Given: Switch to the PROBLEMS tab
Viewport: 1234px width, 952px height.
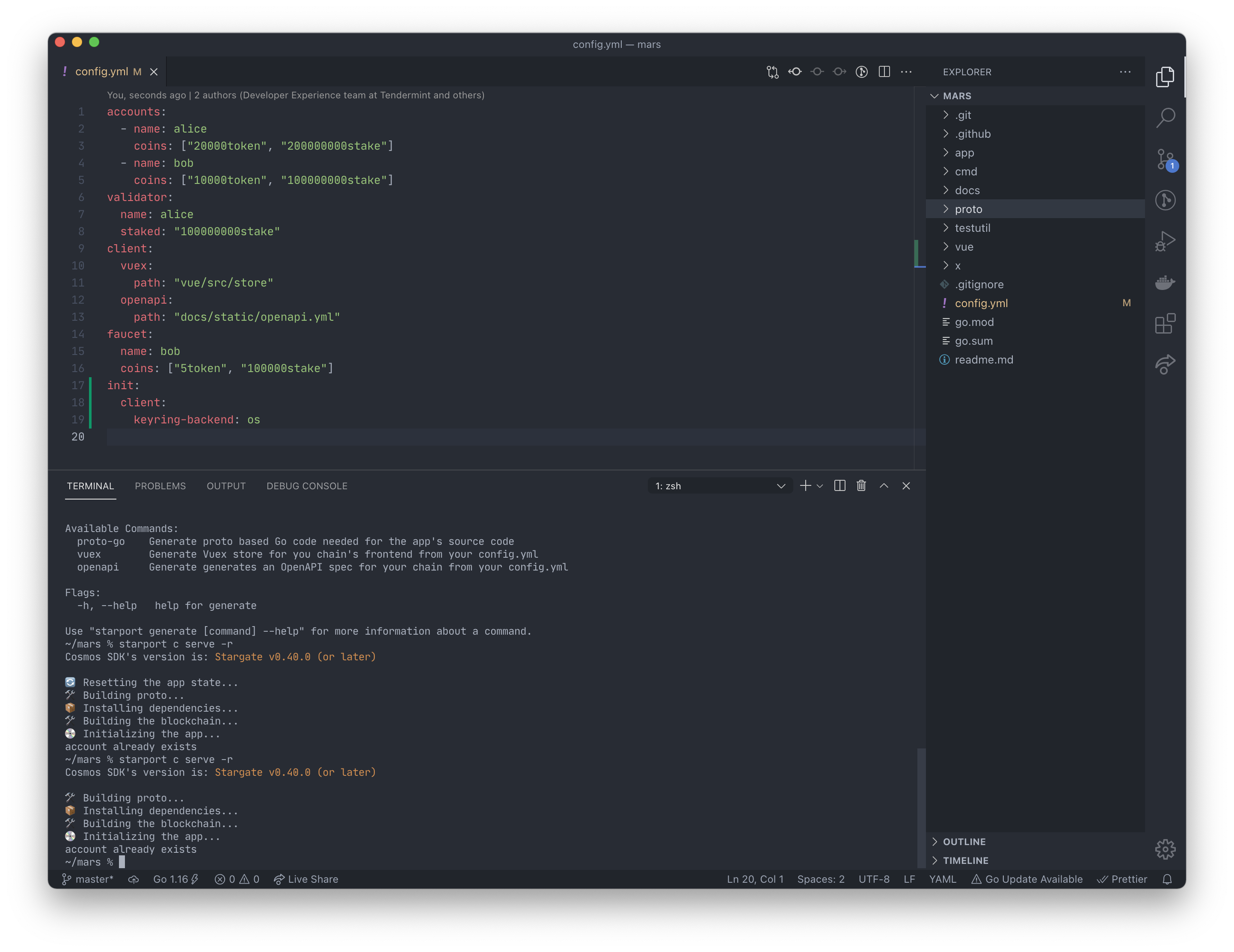Looking at the screenshot, I should point(160,486).
